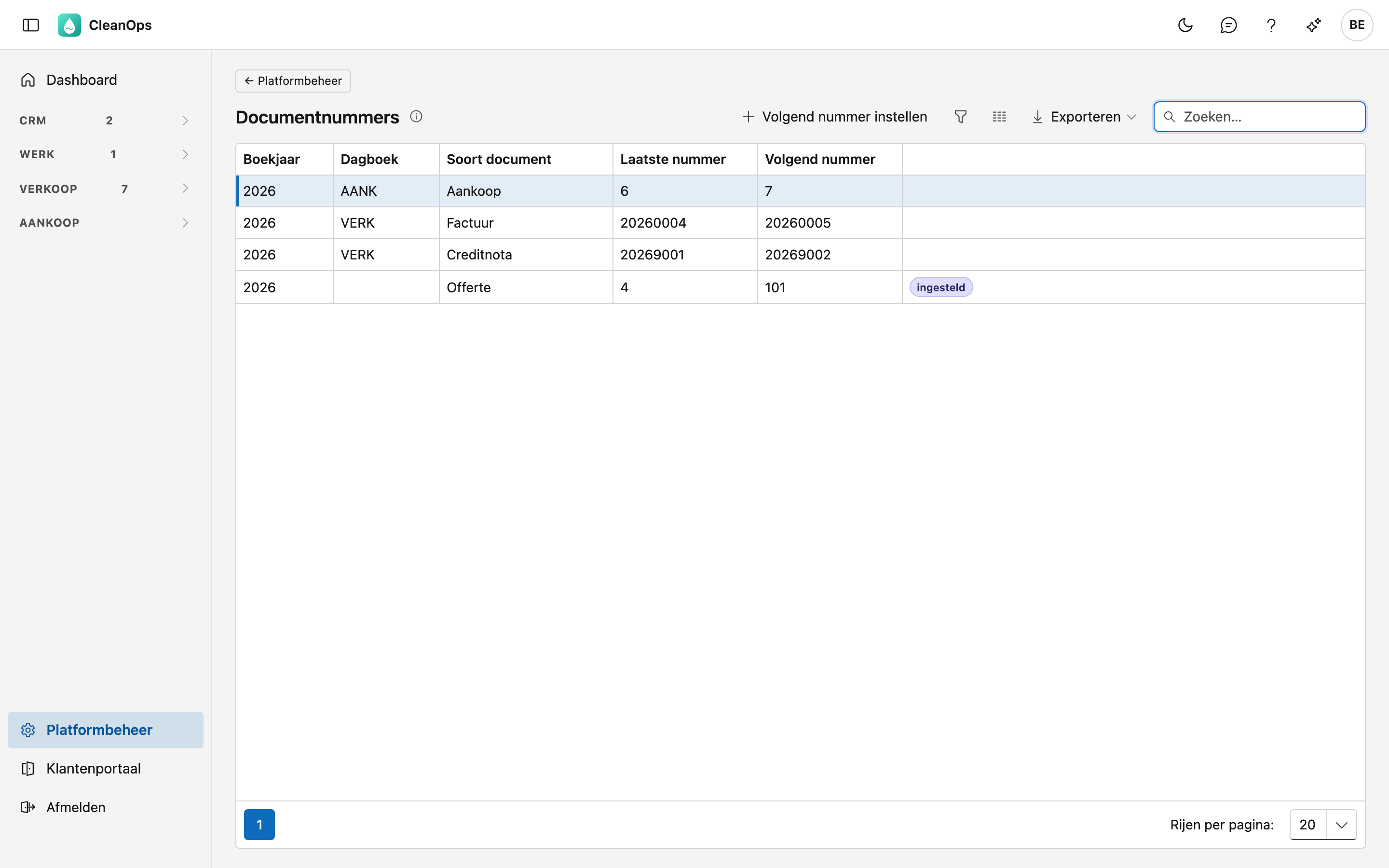Select the Factuur row cell
The height and width of the screenshot is (868, 1389).
tap(526, 223)
